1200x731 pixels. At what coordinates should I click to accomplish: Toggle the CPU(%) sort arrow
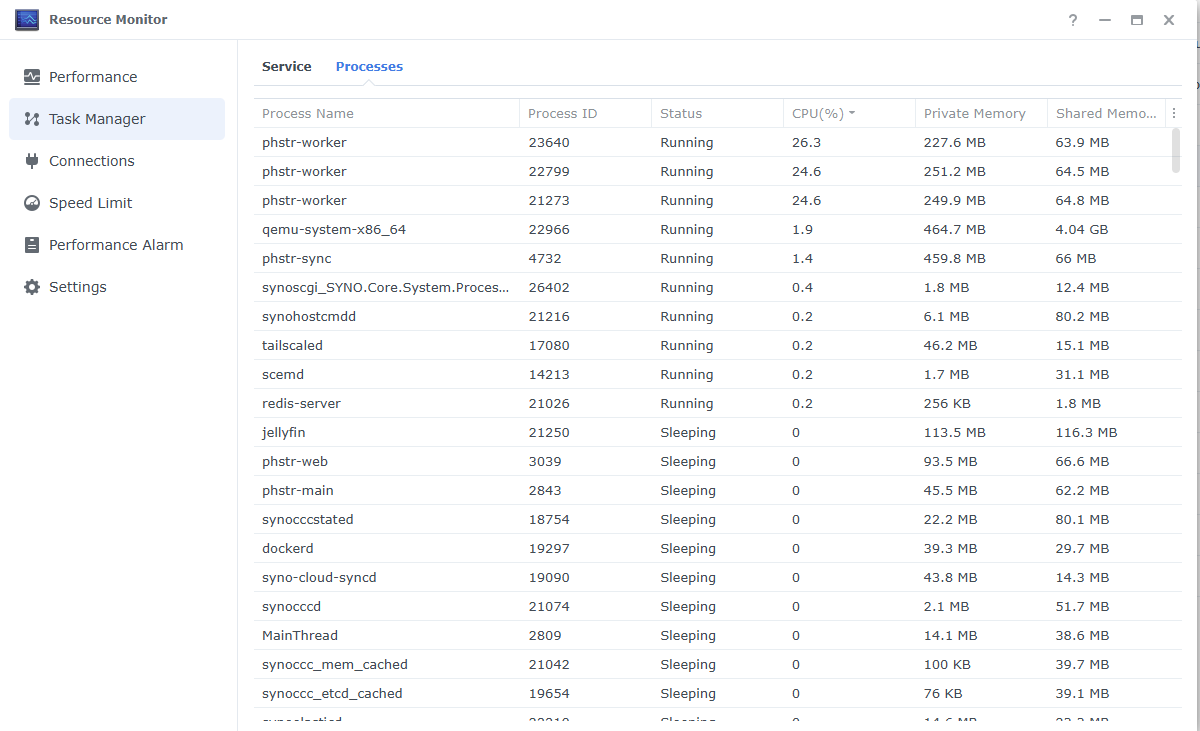[x=852, y=114]
